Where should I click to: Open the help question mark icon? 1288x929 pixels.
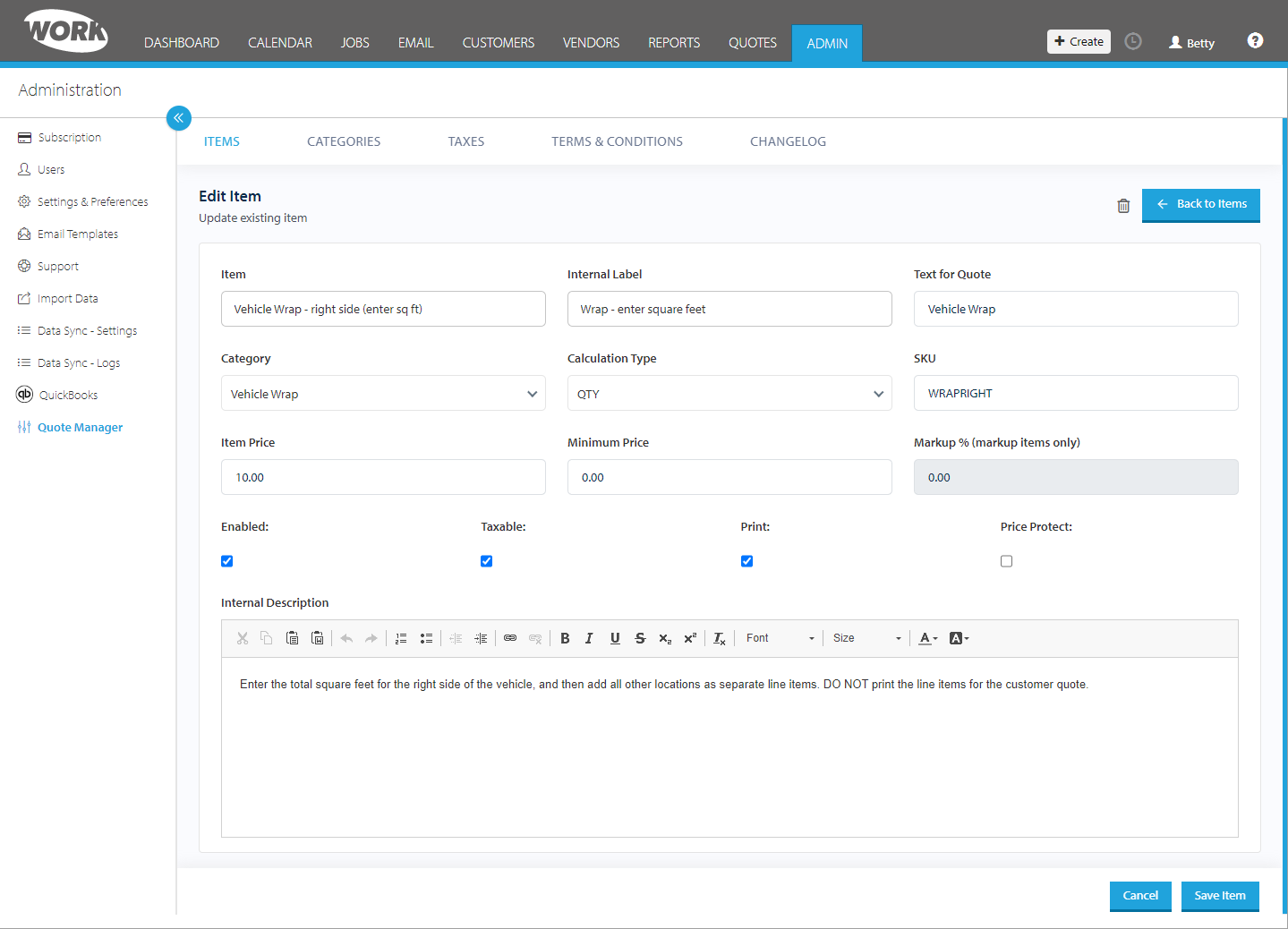pos(1255,40)
